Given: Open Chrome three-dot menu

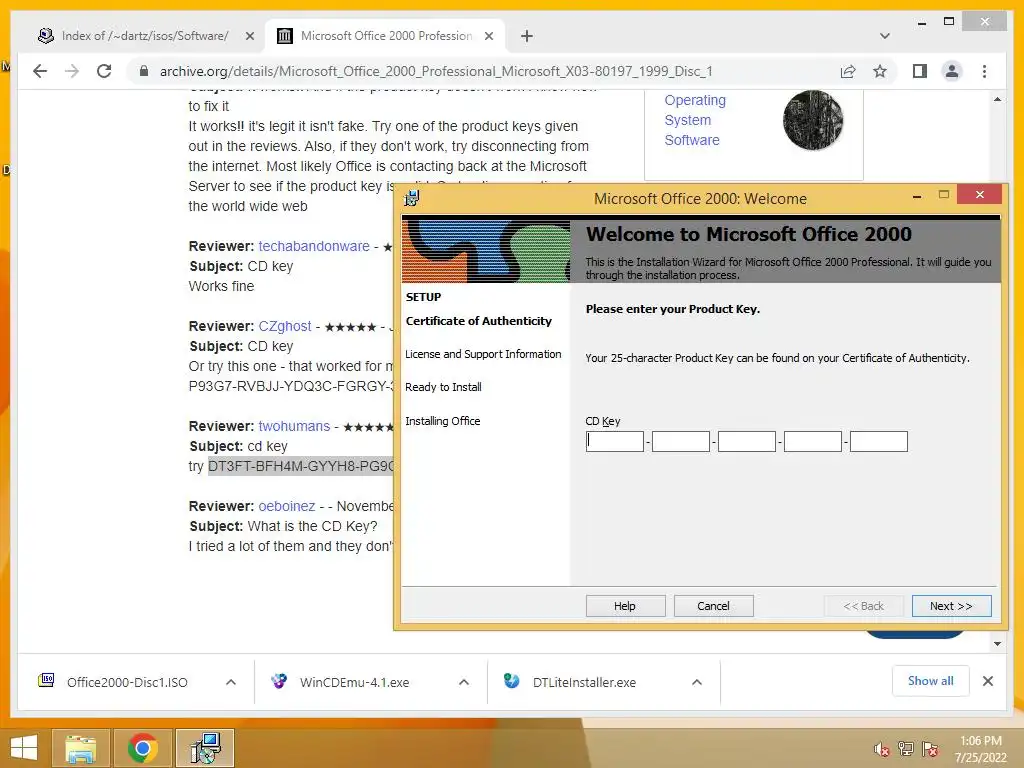Looking at the screenshot, I should point(984,71).
